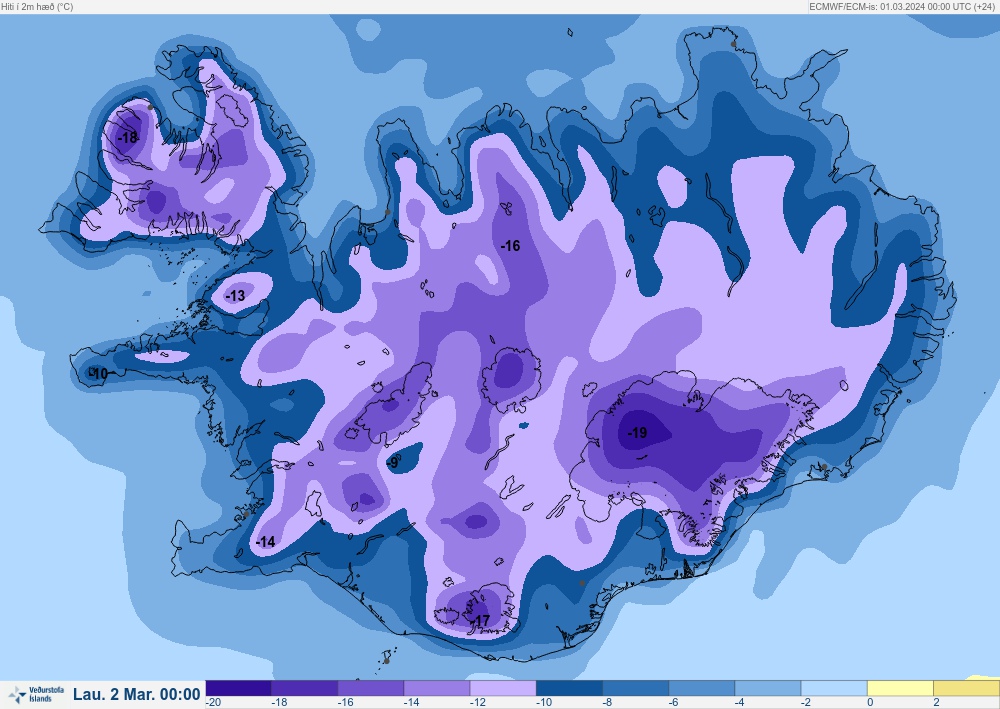Select legend swatch between -8 and -6
This screenshot has width=1000, height=709.
pyautogui.click(x=636, y=688)
